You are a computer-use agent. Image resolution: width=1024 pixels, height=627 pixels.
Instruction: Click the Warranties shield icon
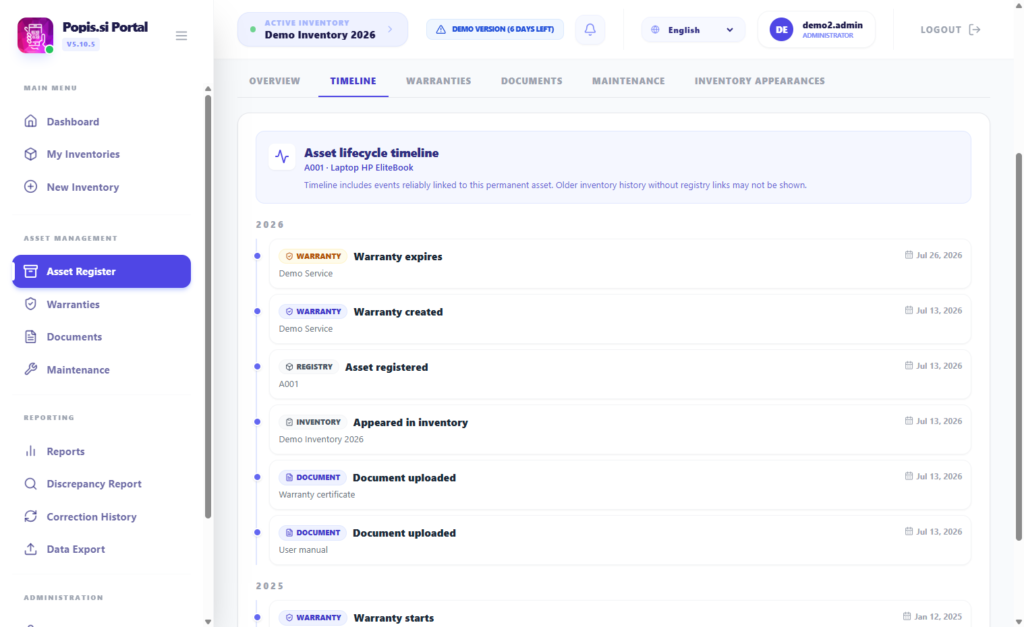(31, 304)
